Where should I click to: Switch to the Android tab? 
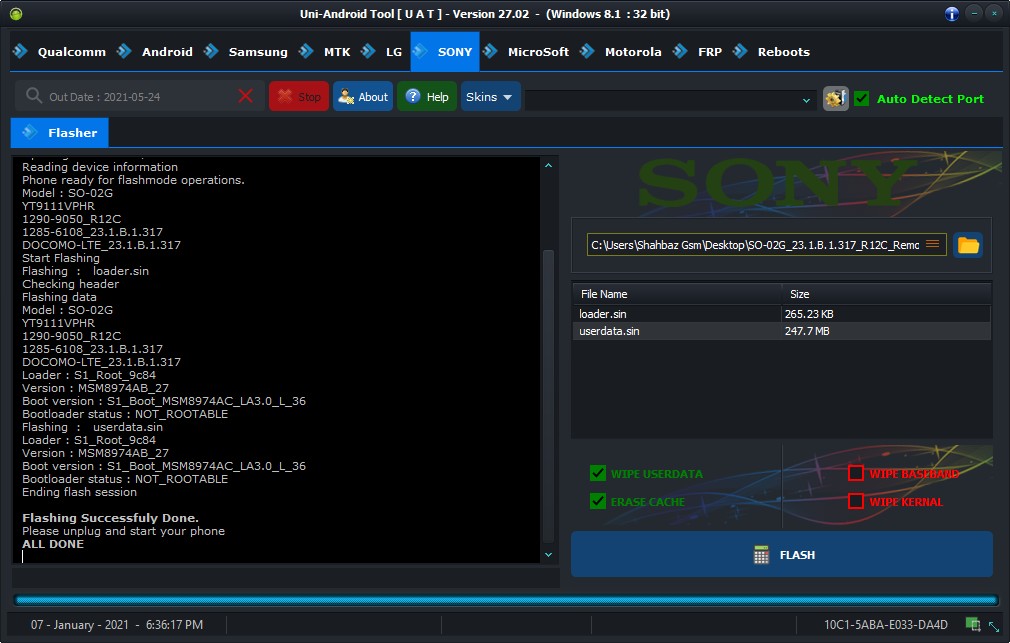pos(155,52)
